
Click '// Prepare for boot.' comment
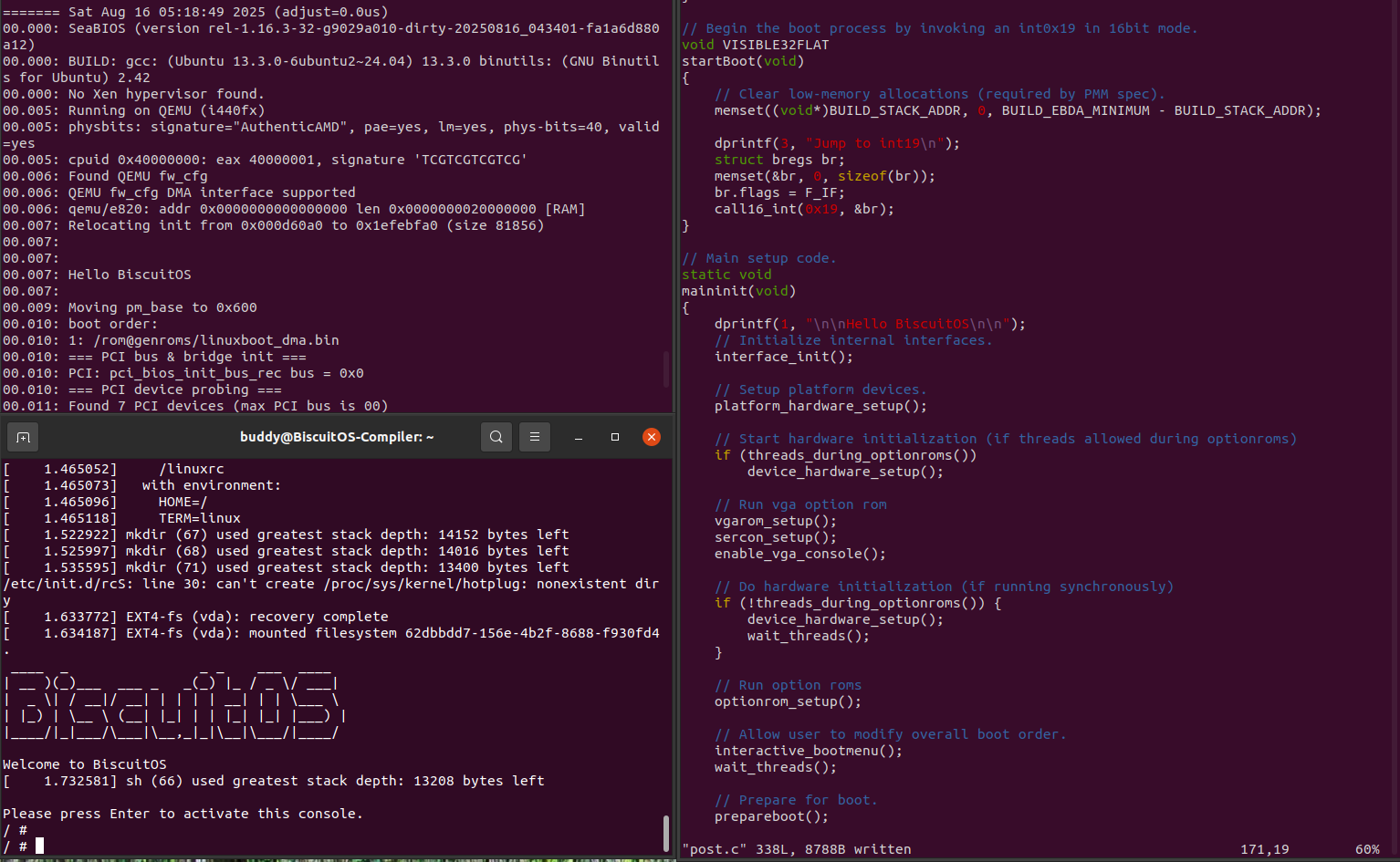coord(796,800)
